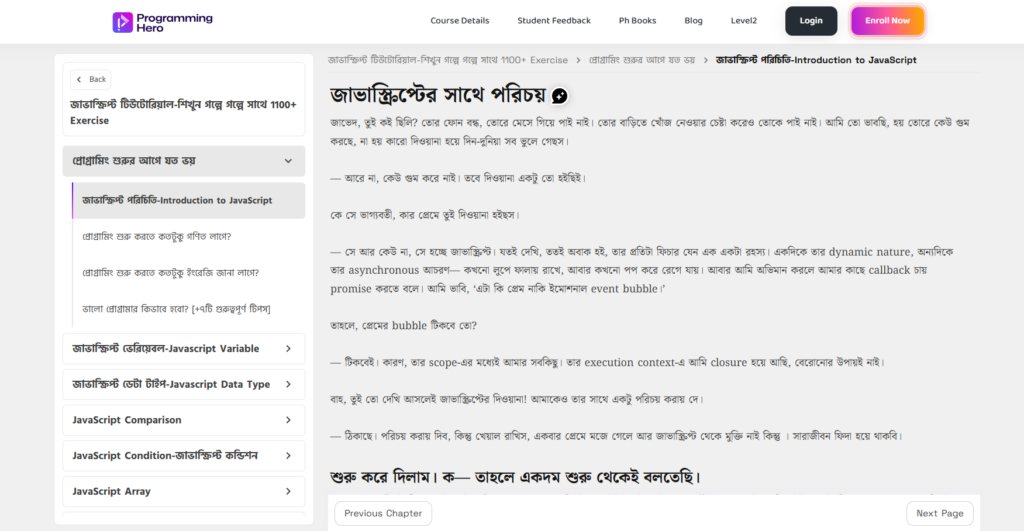Collapse the প্রোগ্রামিং শুরুর আগে যত ভয় section

(x=287, y=160)
